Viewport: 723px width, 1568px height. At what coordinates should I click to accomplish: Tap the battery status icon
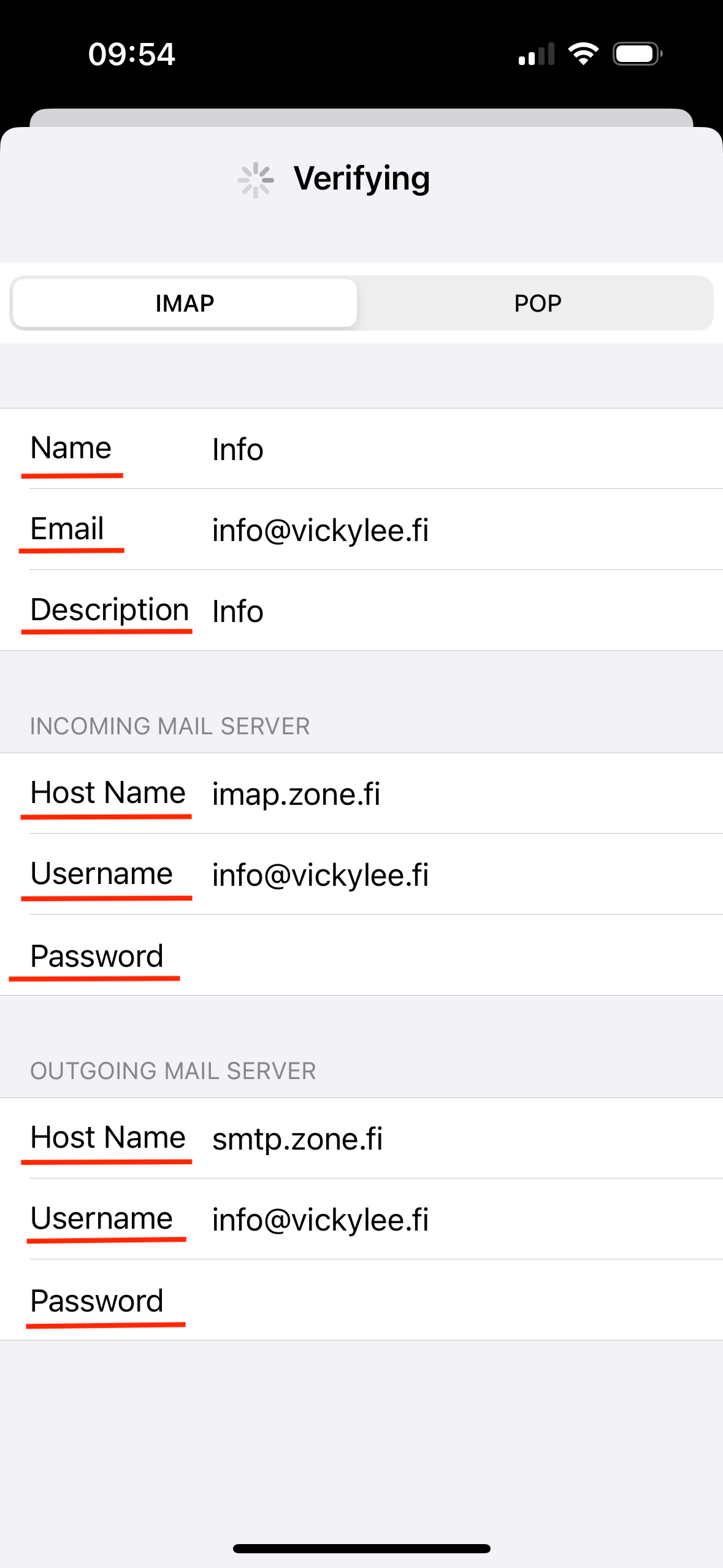click(x=637, y=54)
